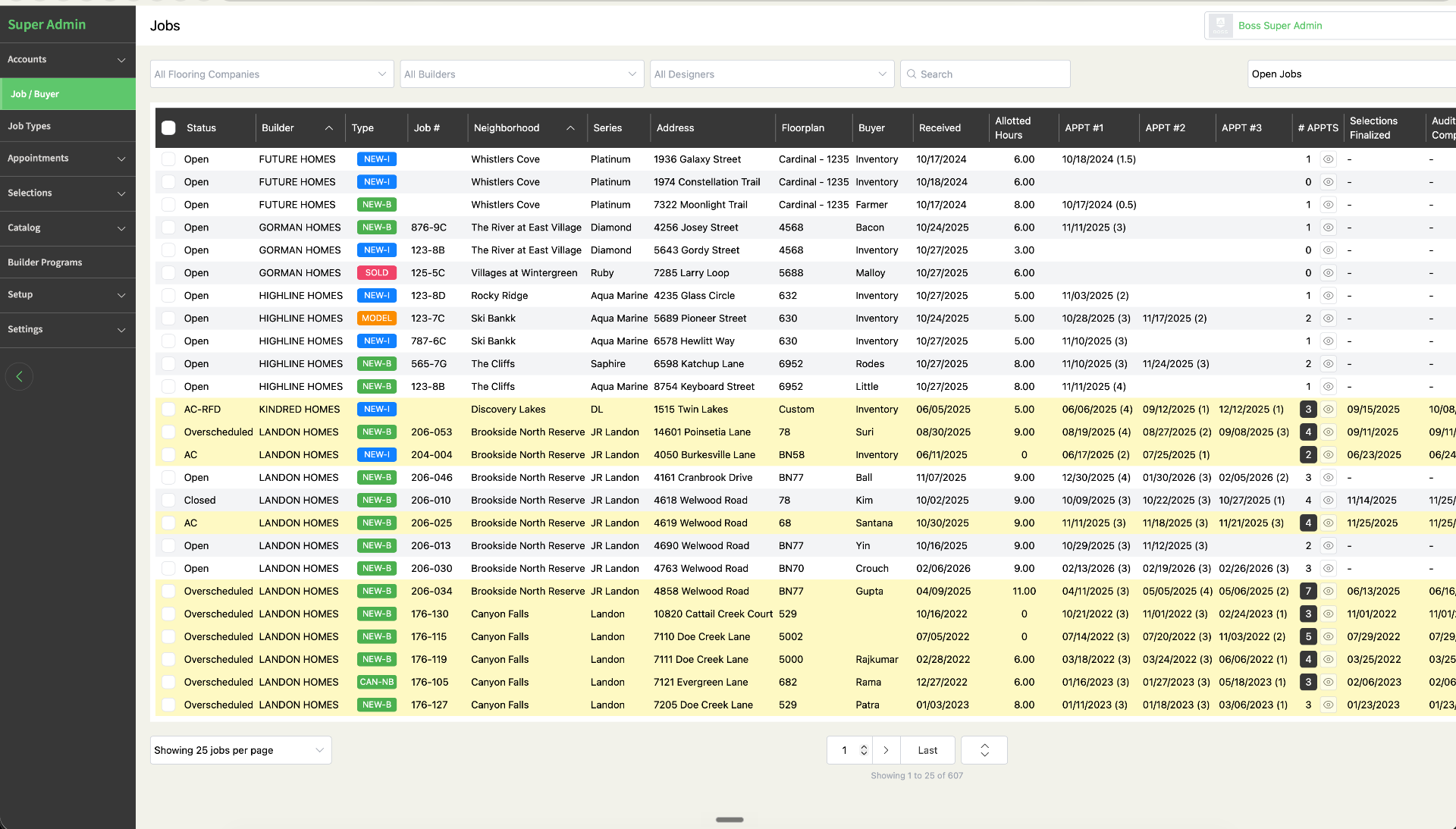Select the checkbox on Closed Landon Homes row

(168, 501)
